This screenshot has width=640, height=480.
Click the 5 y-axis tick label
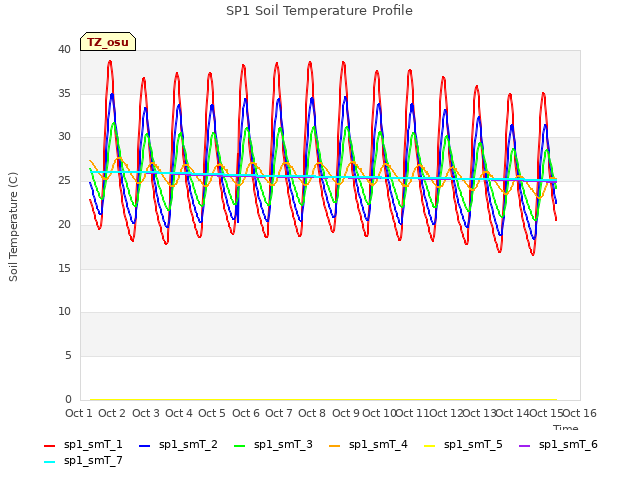(x=68, y=356)
